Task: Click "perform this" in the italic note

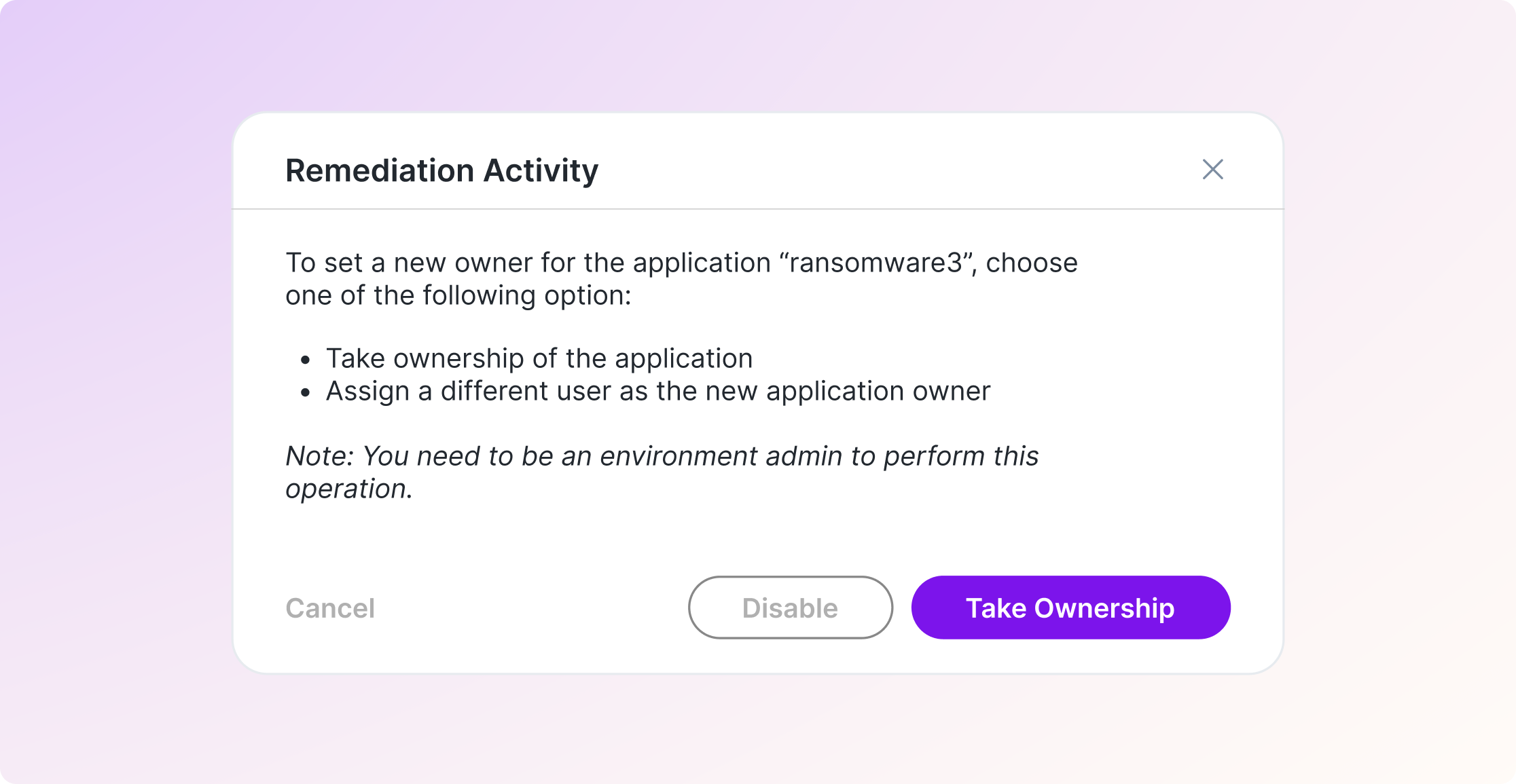Action: click(x=960, y=456)
